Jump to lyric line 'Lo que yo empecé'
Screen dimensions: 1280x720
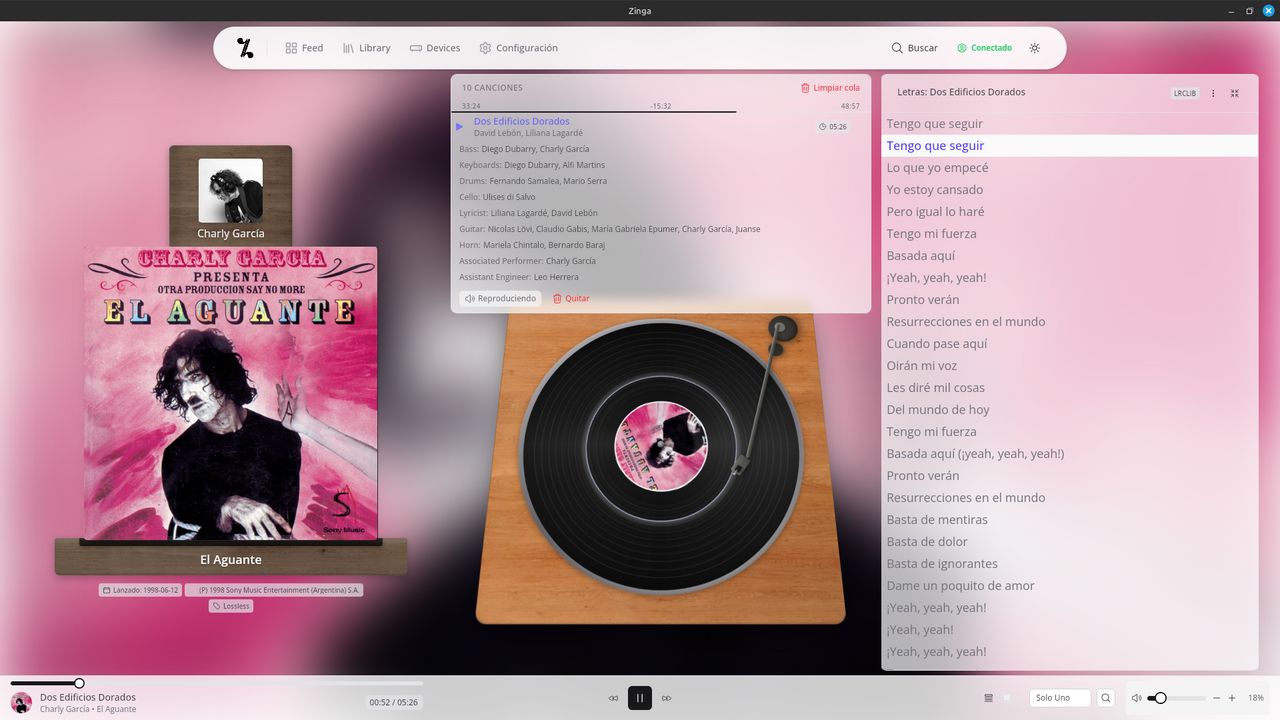pyautogui.click(x=1070, y=168)
